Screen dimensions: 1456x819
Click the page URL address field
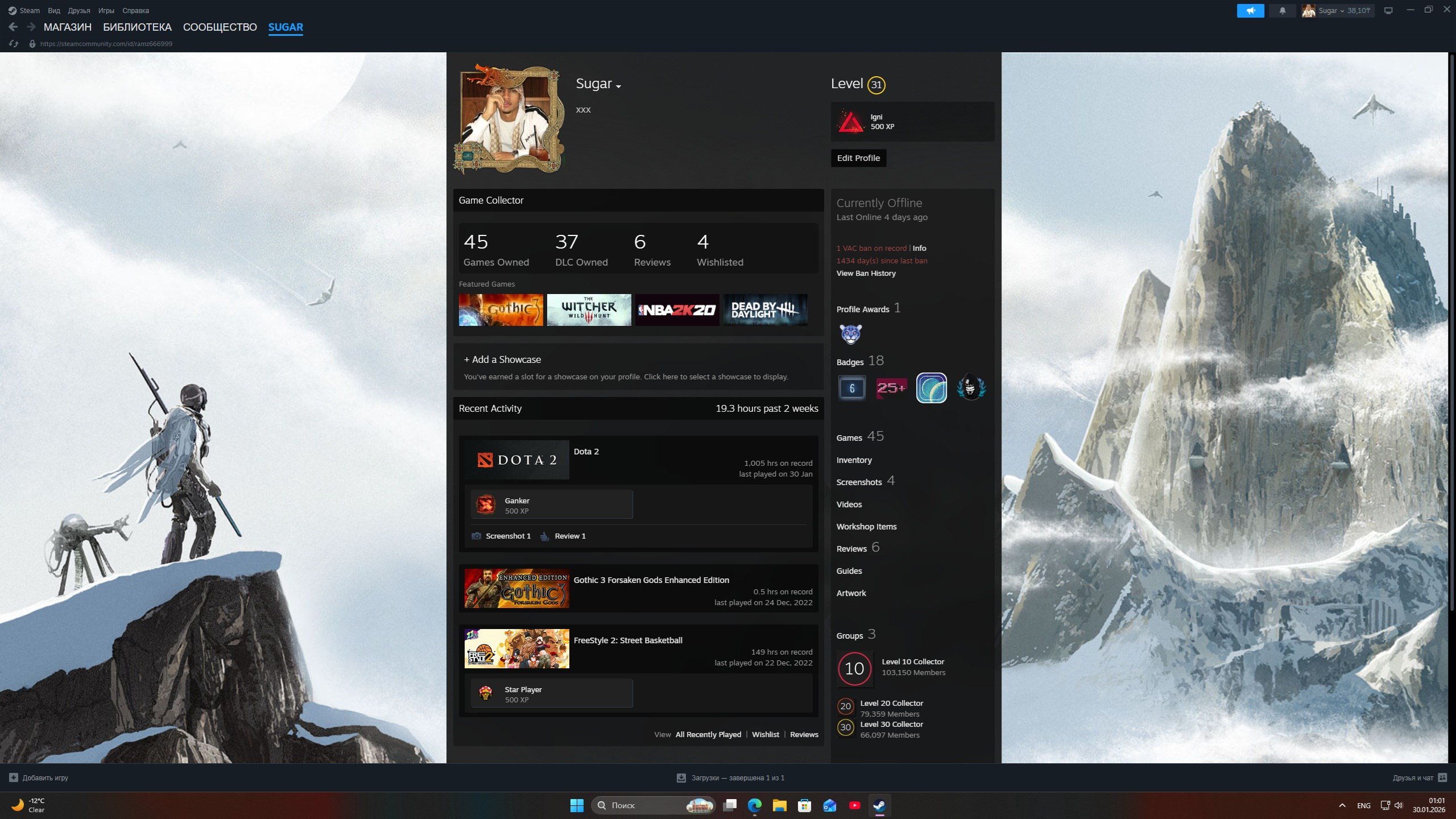tap(106, 44)
